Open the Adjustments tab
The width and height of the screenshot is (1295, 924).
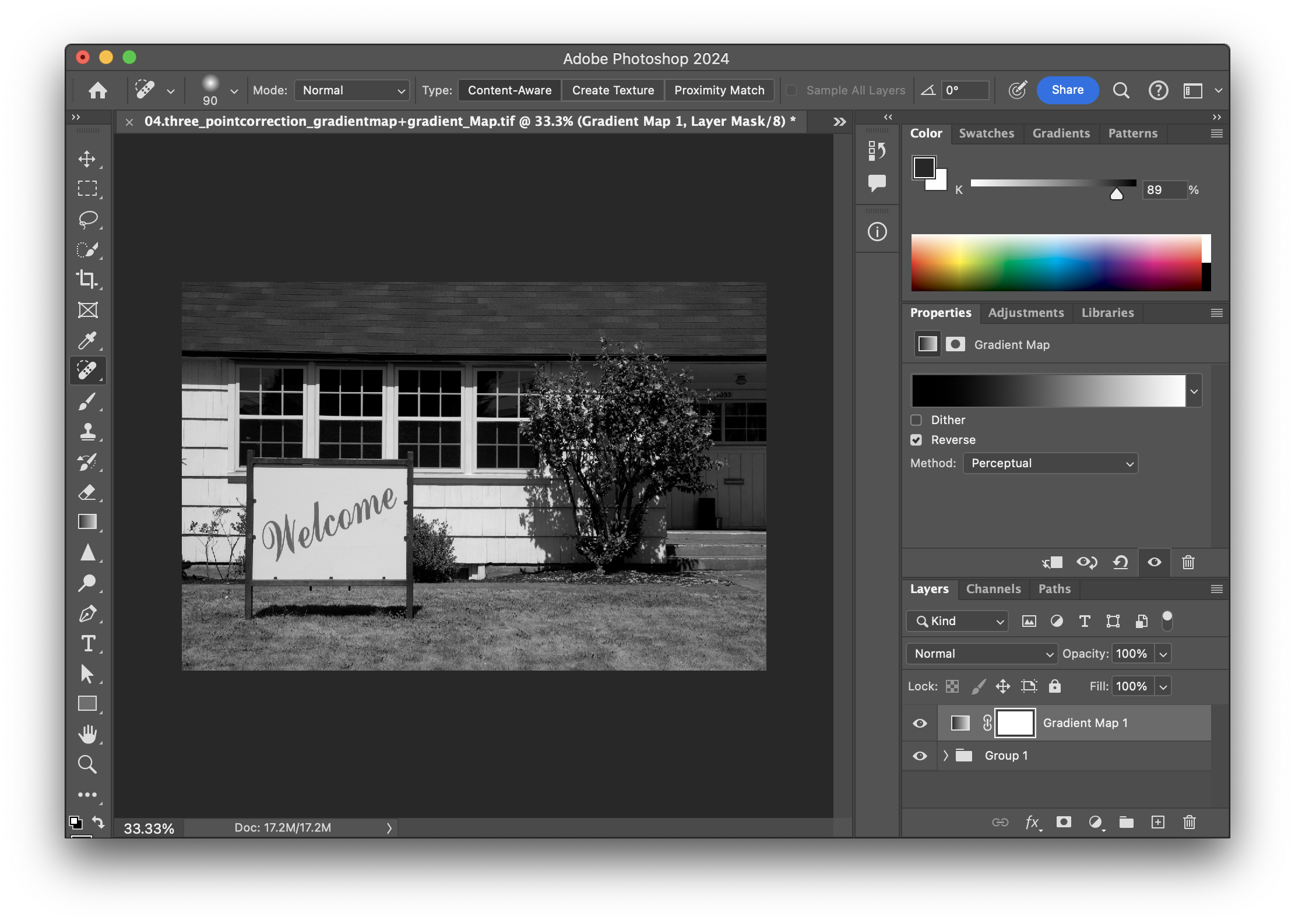click(x=1026, y=313)
